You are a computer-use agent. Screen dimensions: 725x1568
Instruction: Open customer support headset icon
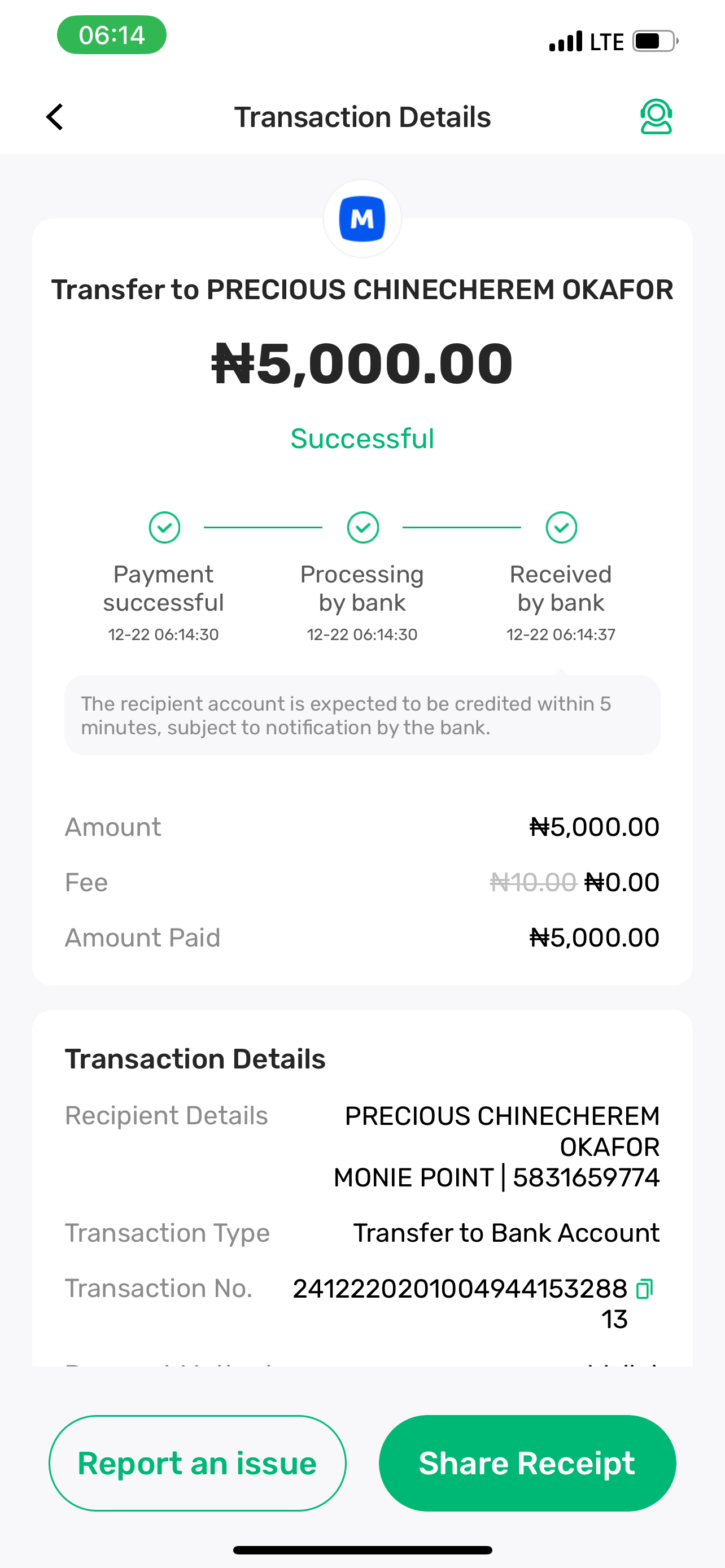[x=656, y=116]
